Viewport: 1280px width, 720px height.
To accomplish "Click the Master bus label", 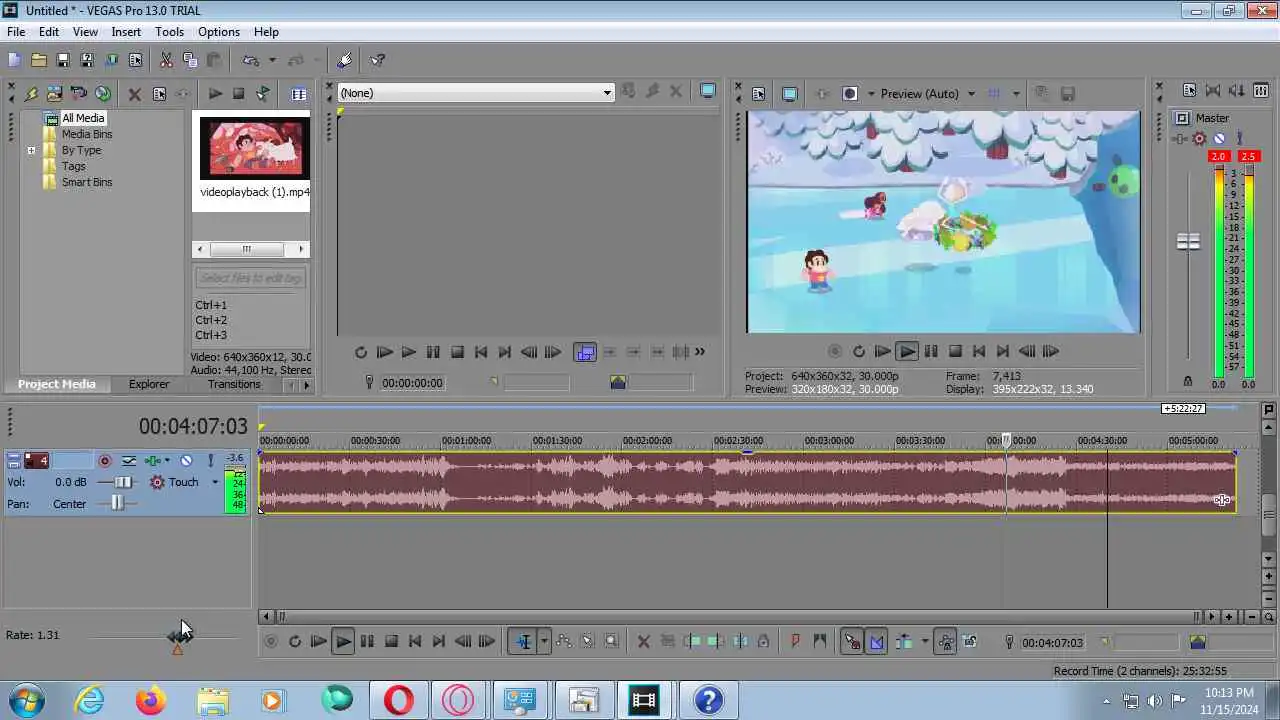I will pyautogui.click(x=1212, y=118).
